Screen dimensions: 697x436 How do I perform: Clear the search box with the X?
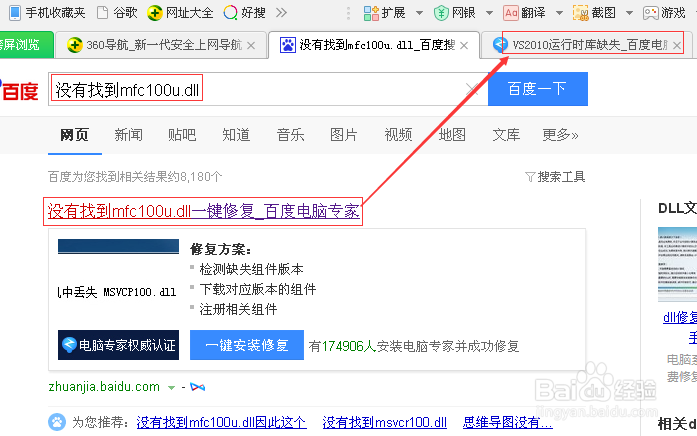click(471, 89)
